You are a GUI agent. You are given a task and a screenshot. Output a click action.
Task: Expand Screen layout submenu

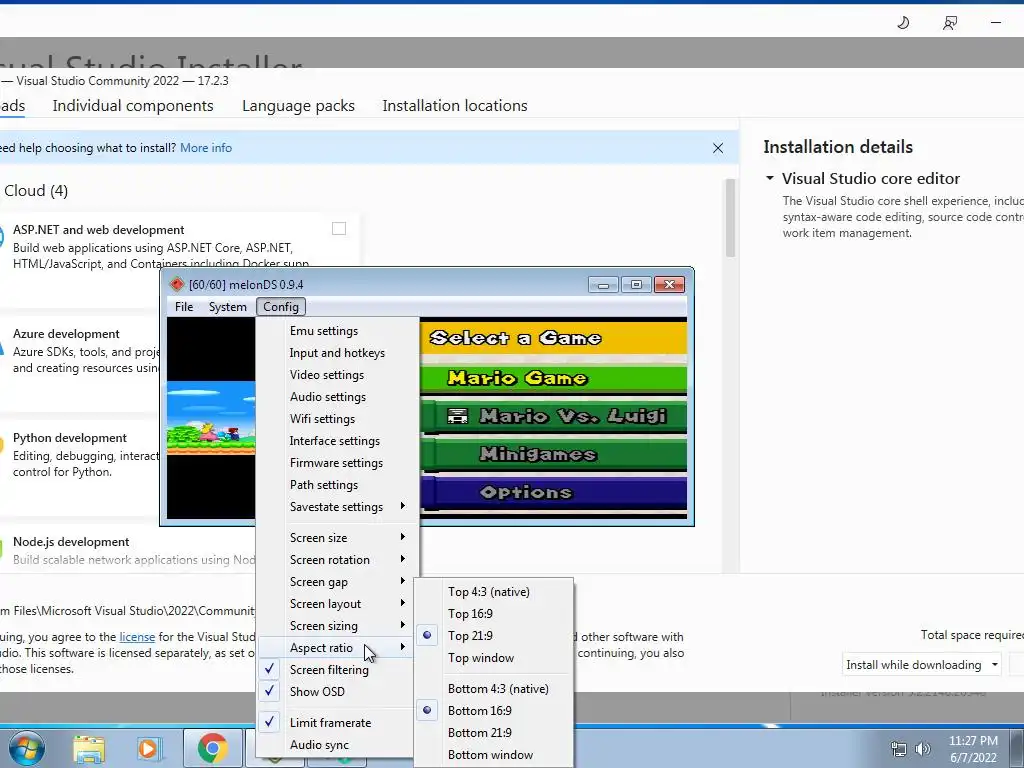[x=336, y=603]
